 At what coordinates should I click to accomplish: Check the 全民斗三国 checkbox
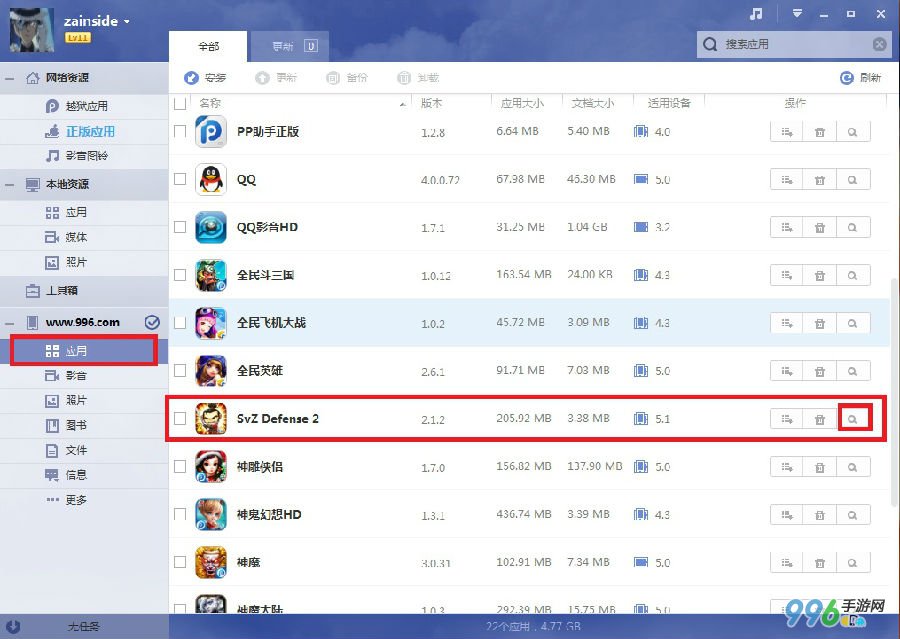180,275
